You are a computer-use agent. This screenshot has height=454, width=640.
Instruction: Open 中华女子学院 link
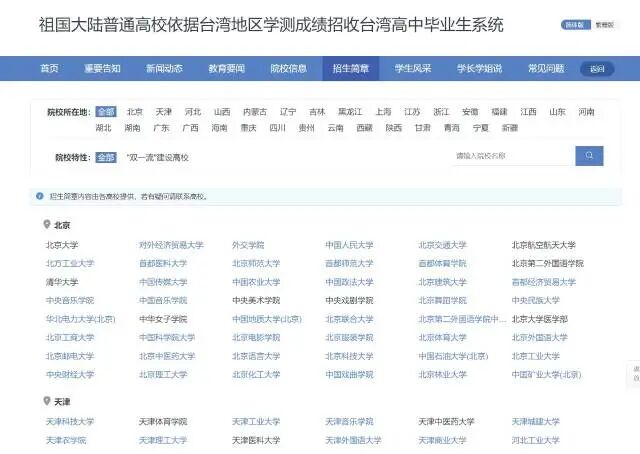[x=163, y=319]
